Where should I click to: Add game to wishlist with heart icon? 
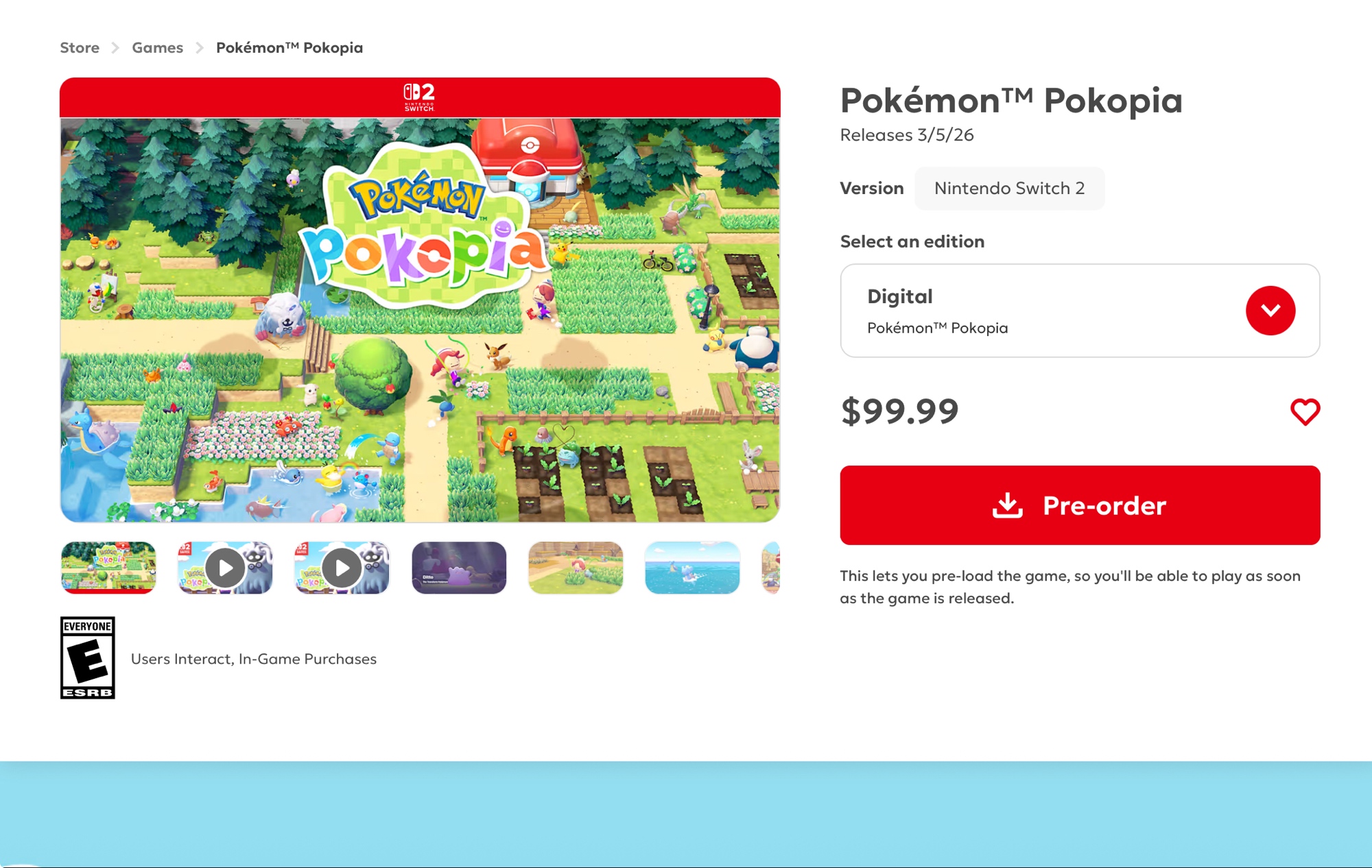click(1305, 412)
